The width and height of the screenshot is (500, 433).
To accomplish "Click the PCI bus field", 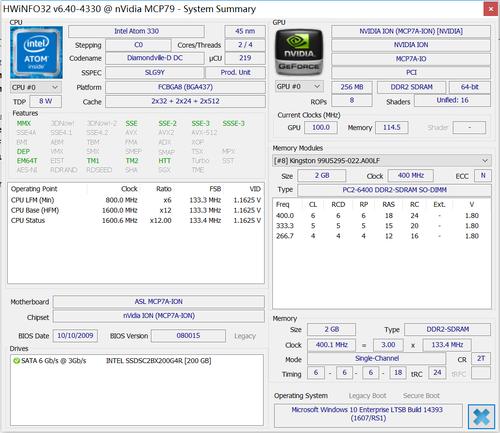I will [x=411, y=73].
